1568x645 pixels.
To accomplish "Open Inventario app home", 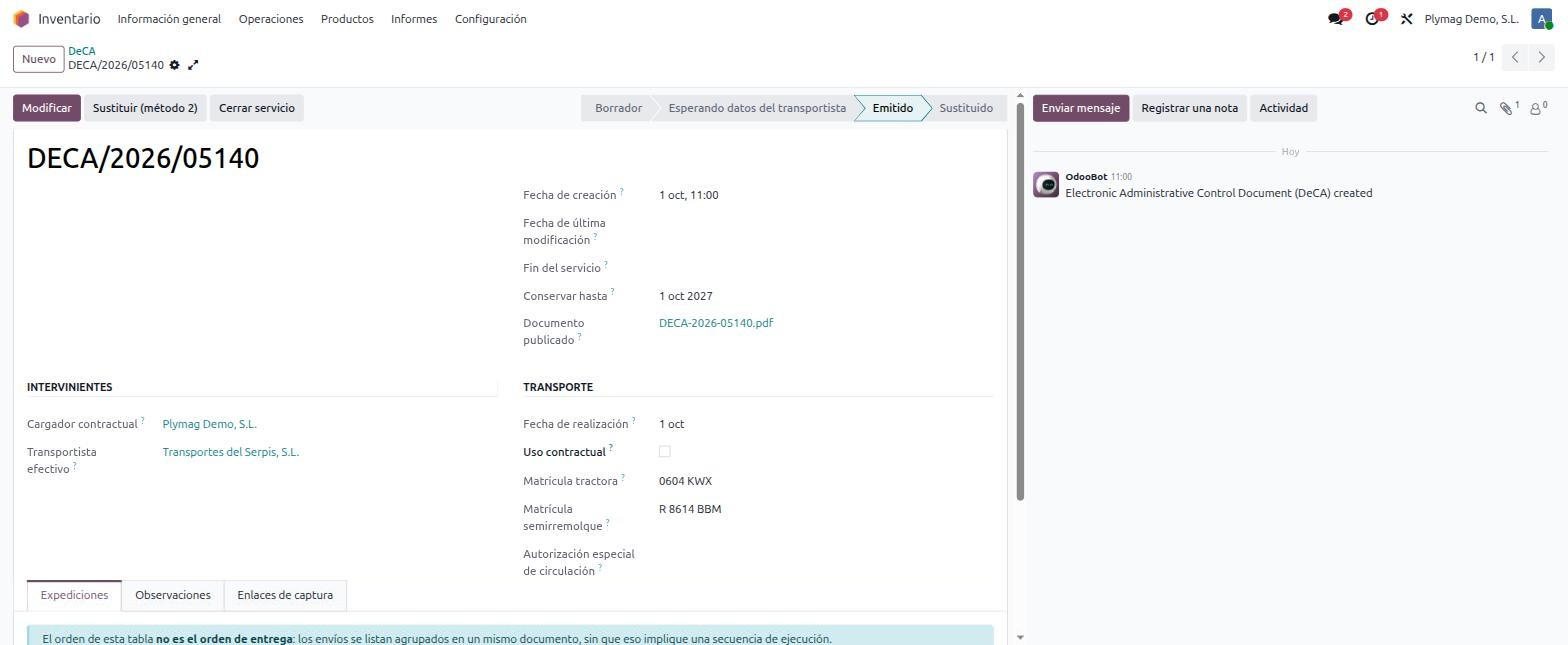I will (x=69, y=19).
